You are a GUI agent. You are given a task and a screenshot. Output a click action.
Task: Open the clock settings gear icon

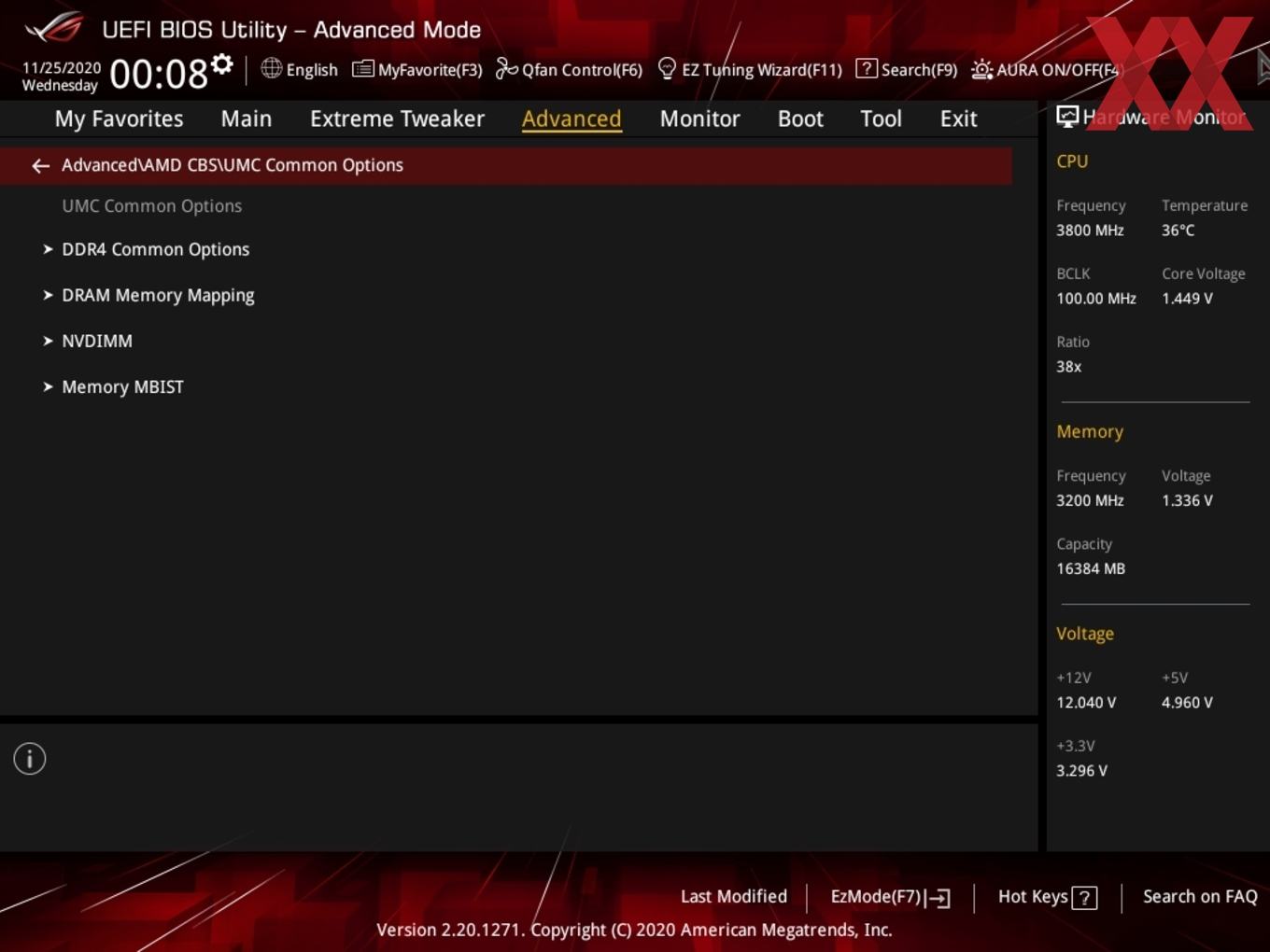pos(221,63)
